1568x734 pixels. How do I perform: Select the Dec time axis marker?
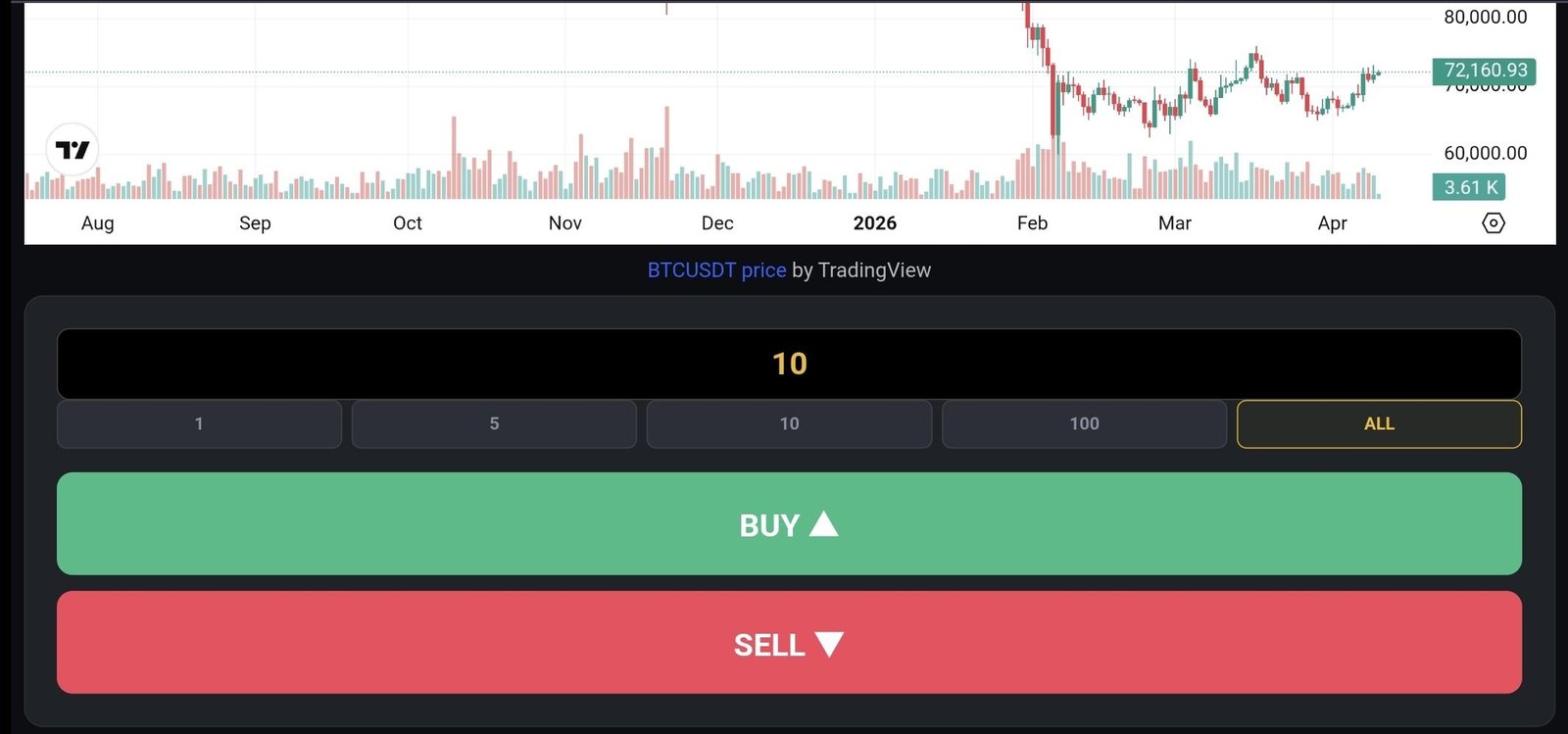tap(717, 223)
